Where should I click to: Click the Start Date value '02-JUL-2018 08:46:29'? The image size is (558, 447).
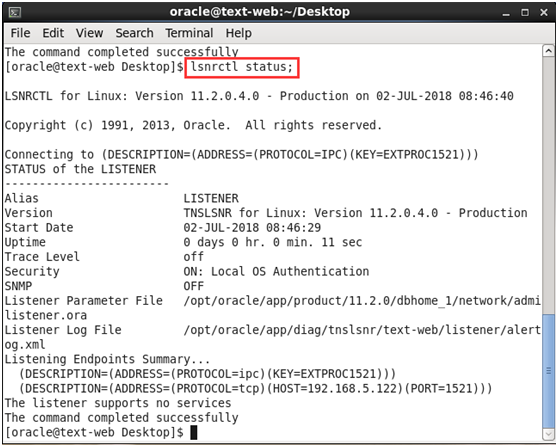252,227
